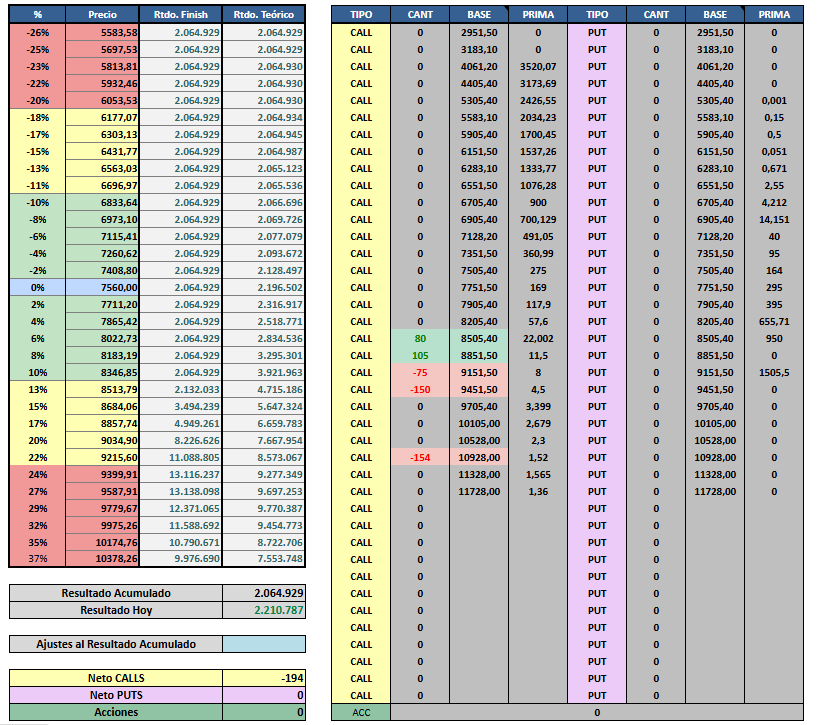
Task: Click PUT prima value 295
Action: pos(774,288)
